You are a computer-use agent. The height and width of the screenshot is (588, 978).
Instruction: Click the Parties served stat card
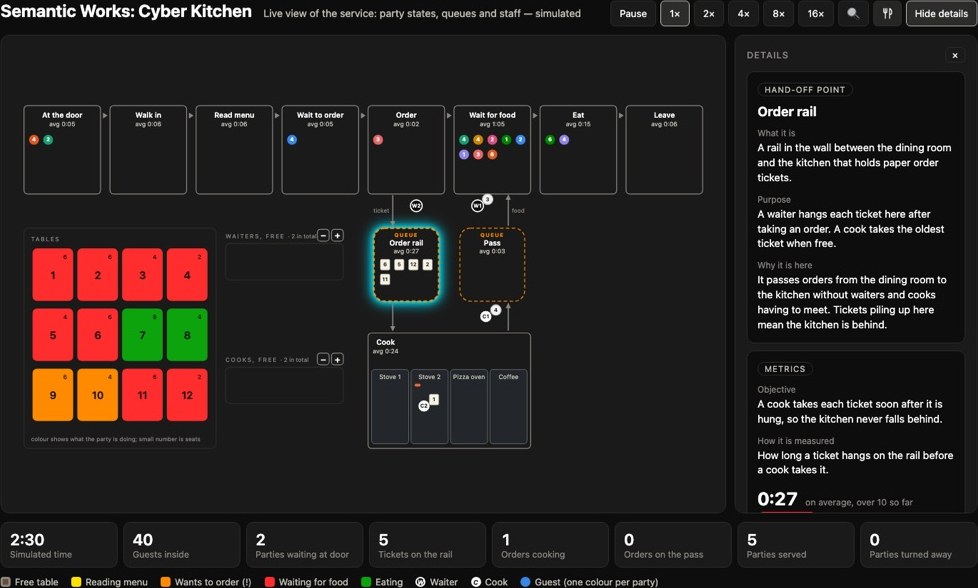796,545
